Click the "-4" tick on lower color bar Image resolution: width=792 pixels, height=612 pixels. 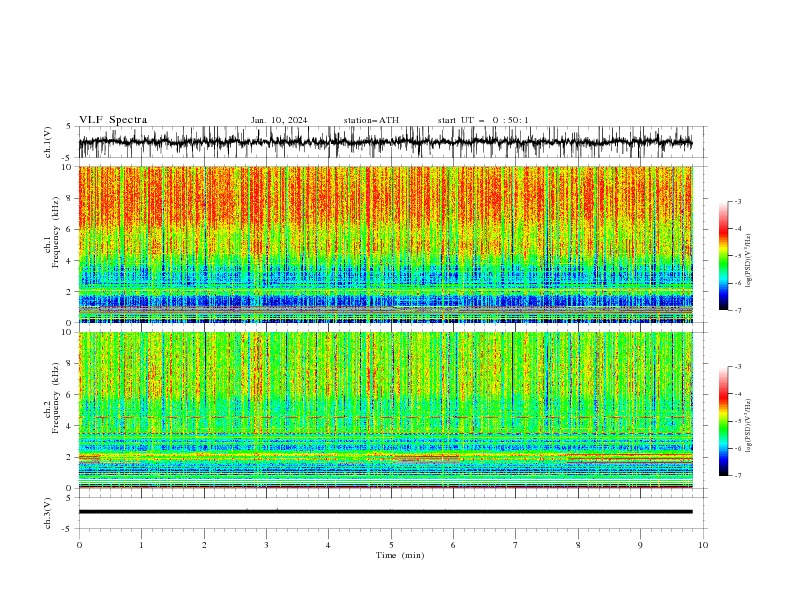(x=738, y=394)
